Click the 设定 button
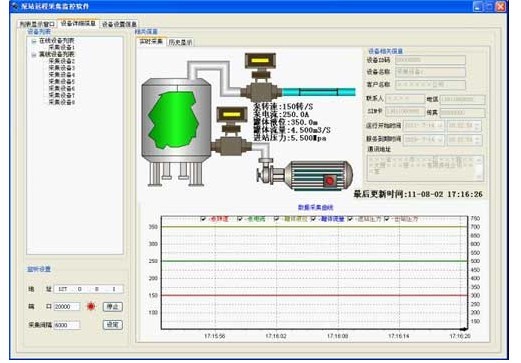Image resolution: width=521 pixels, height=363 pixels. [113, 325]
